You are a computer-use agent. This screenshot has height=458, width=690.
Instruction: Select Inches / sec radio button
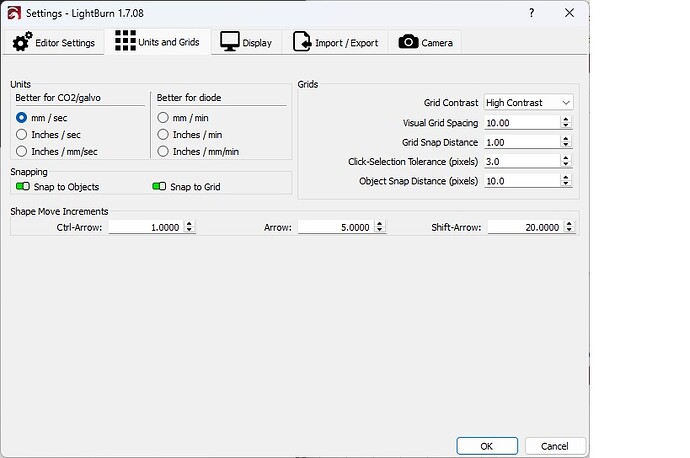pyautogui.click(x=22, y=134)
